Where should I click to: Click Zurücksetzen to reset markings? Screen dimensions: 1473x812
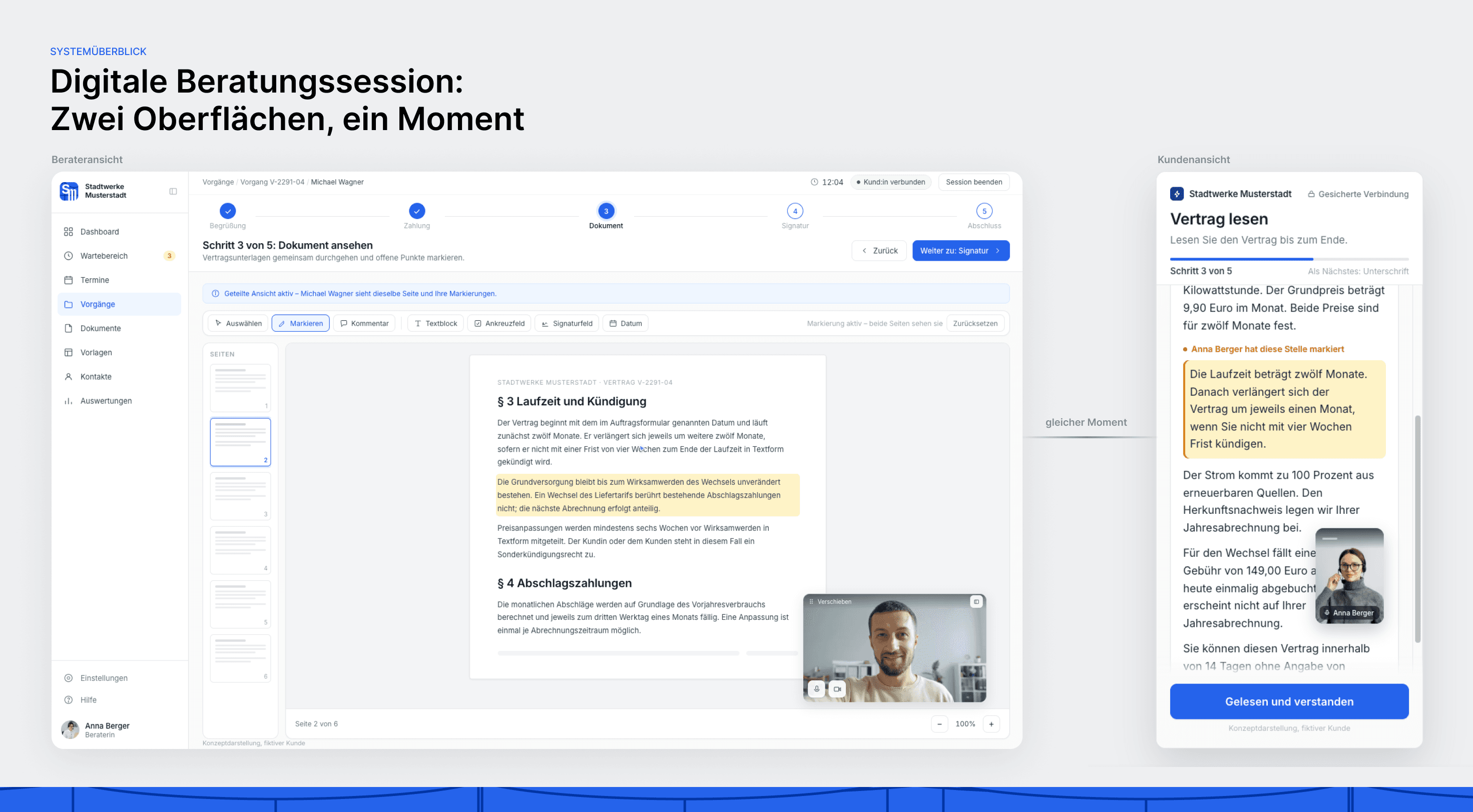tap(975, 323)
